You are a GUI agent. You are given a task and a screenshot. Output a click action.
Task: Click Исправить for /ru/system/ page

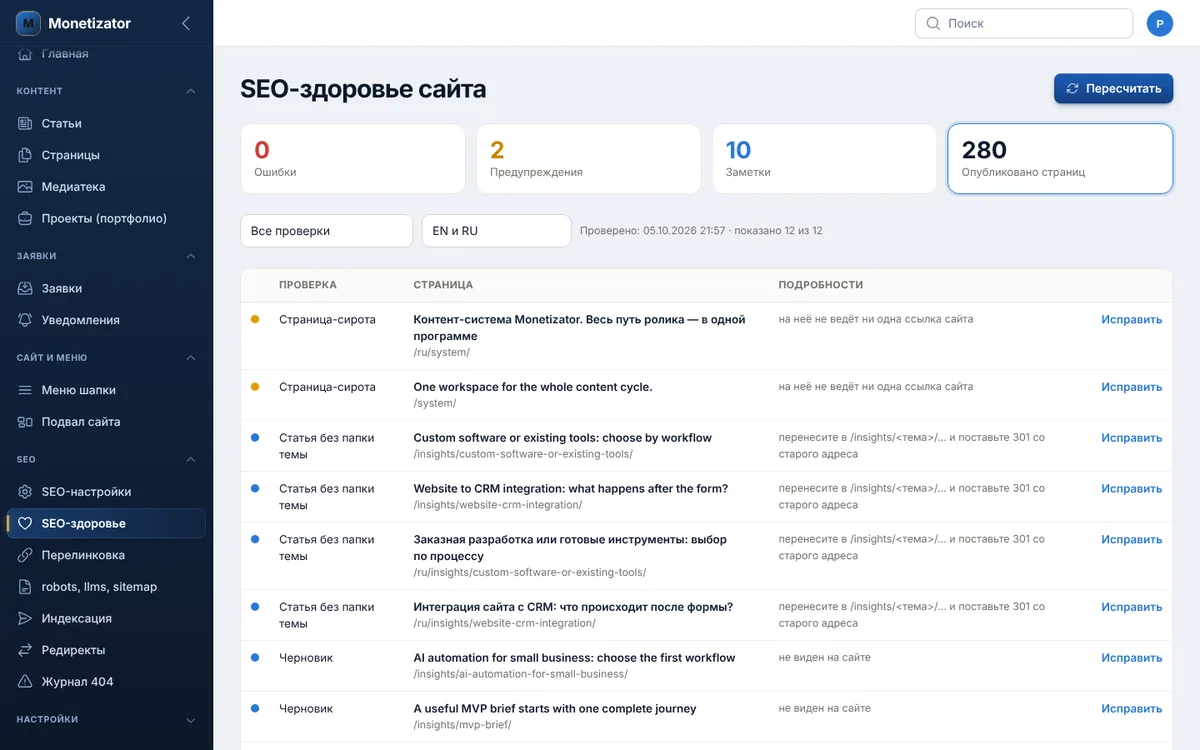(x=1131, y=320)
